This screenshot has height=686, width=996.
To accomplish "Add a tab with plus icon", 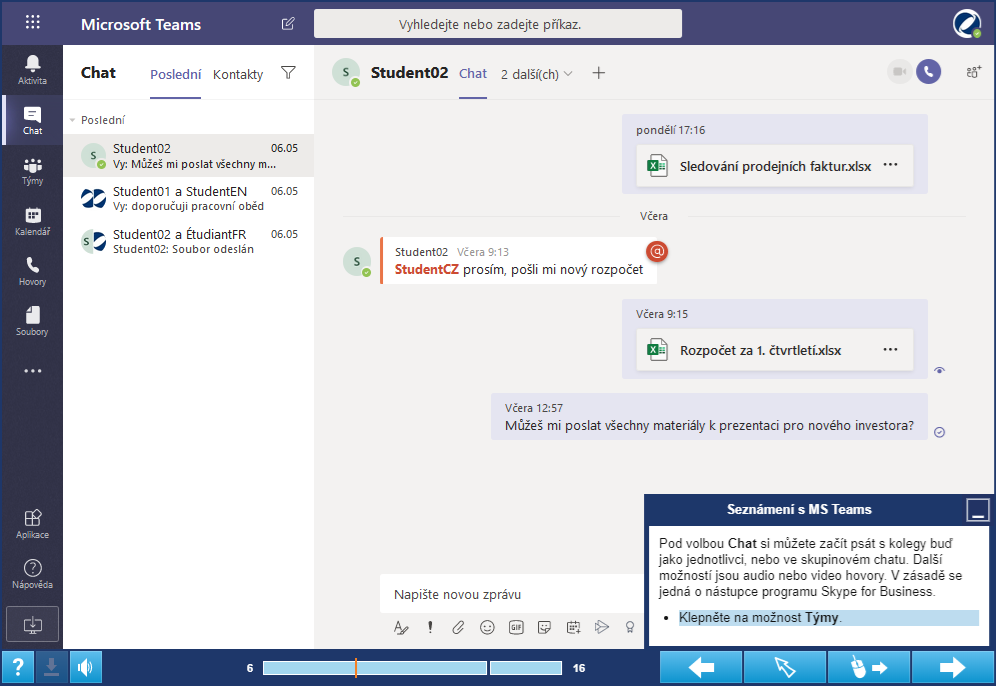I will [x=598, y=73].
